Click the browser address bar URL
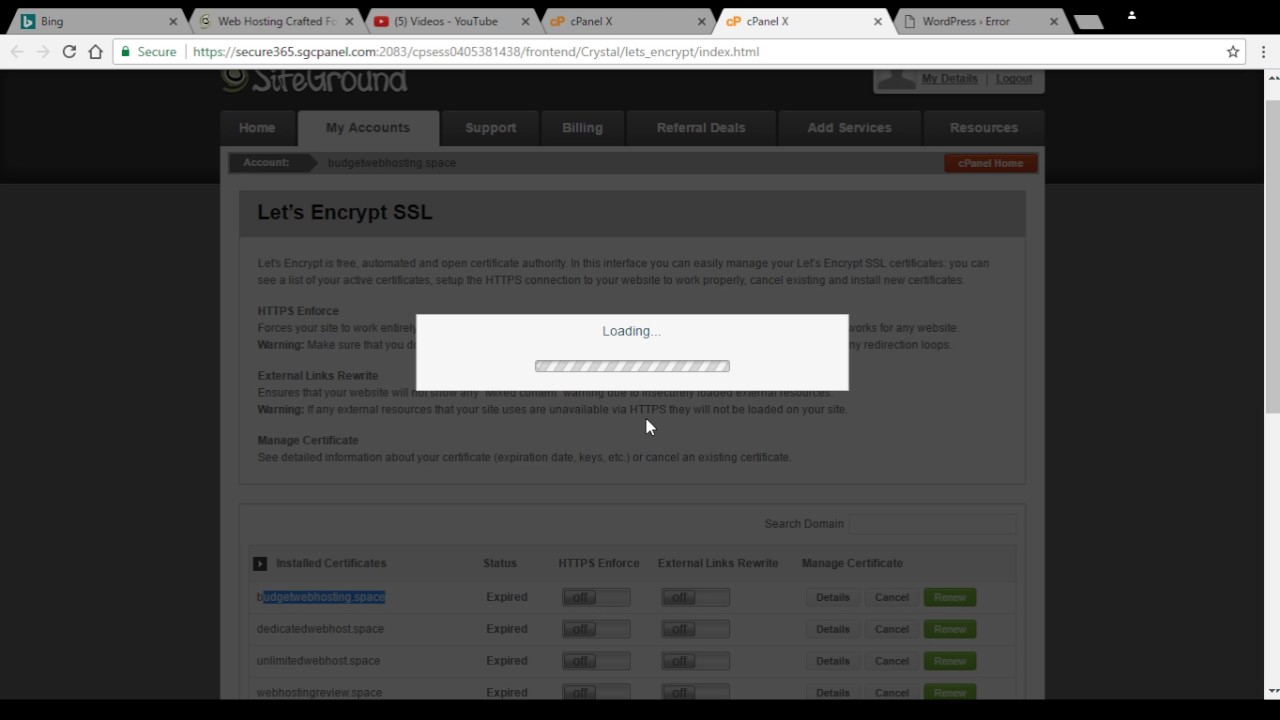The width and height of the screenshot is (1280, 720). click(476, 52)
